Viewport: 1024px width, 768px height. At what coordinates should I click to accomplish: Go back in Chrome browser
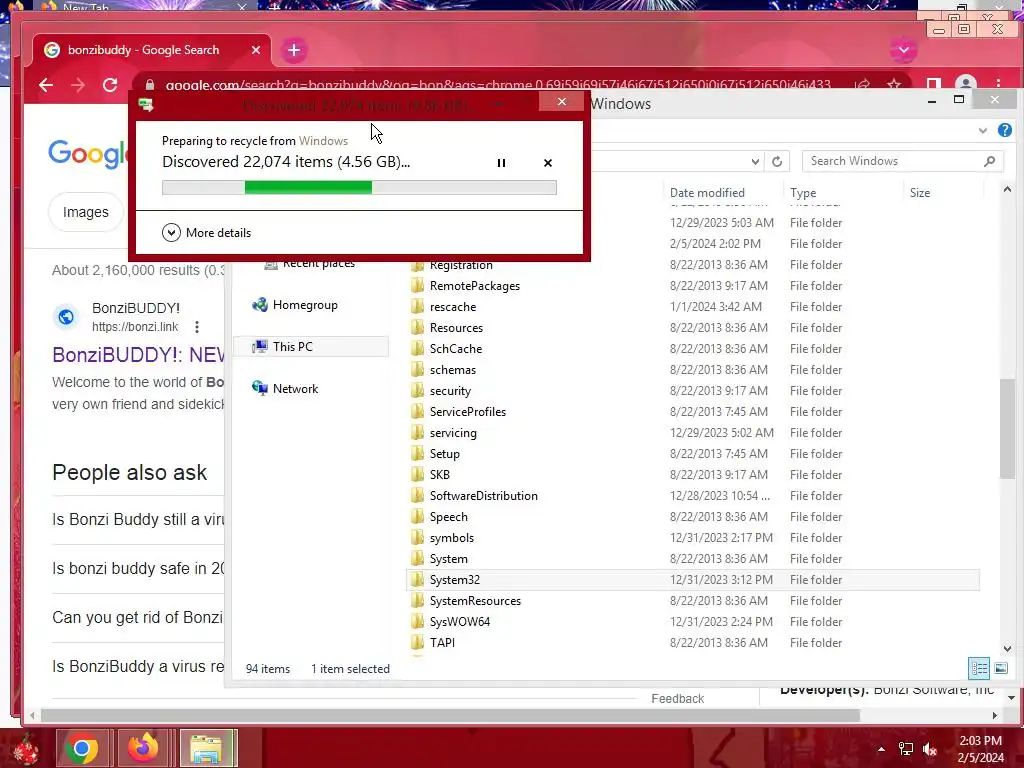point(46,85)
